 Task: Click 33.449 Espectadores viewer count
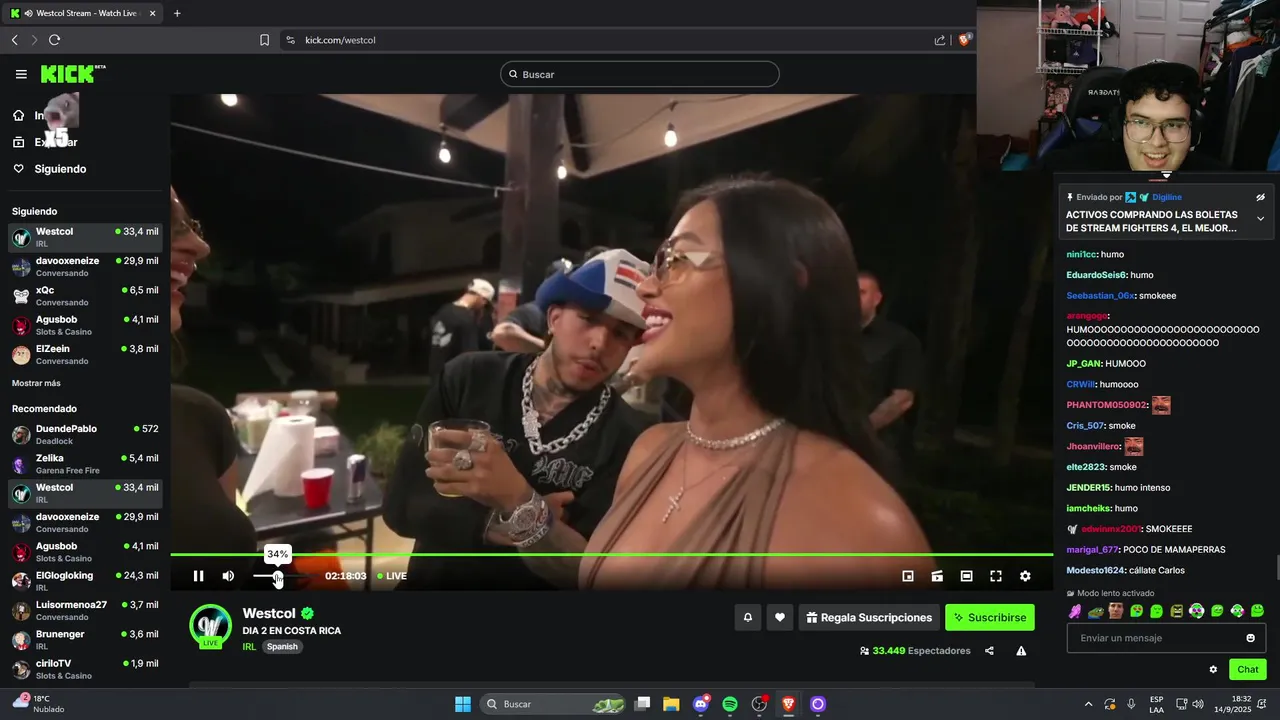915,651
